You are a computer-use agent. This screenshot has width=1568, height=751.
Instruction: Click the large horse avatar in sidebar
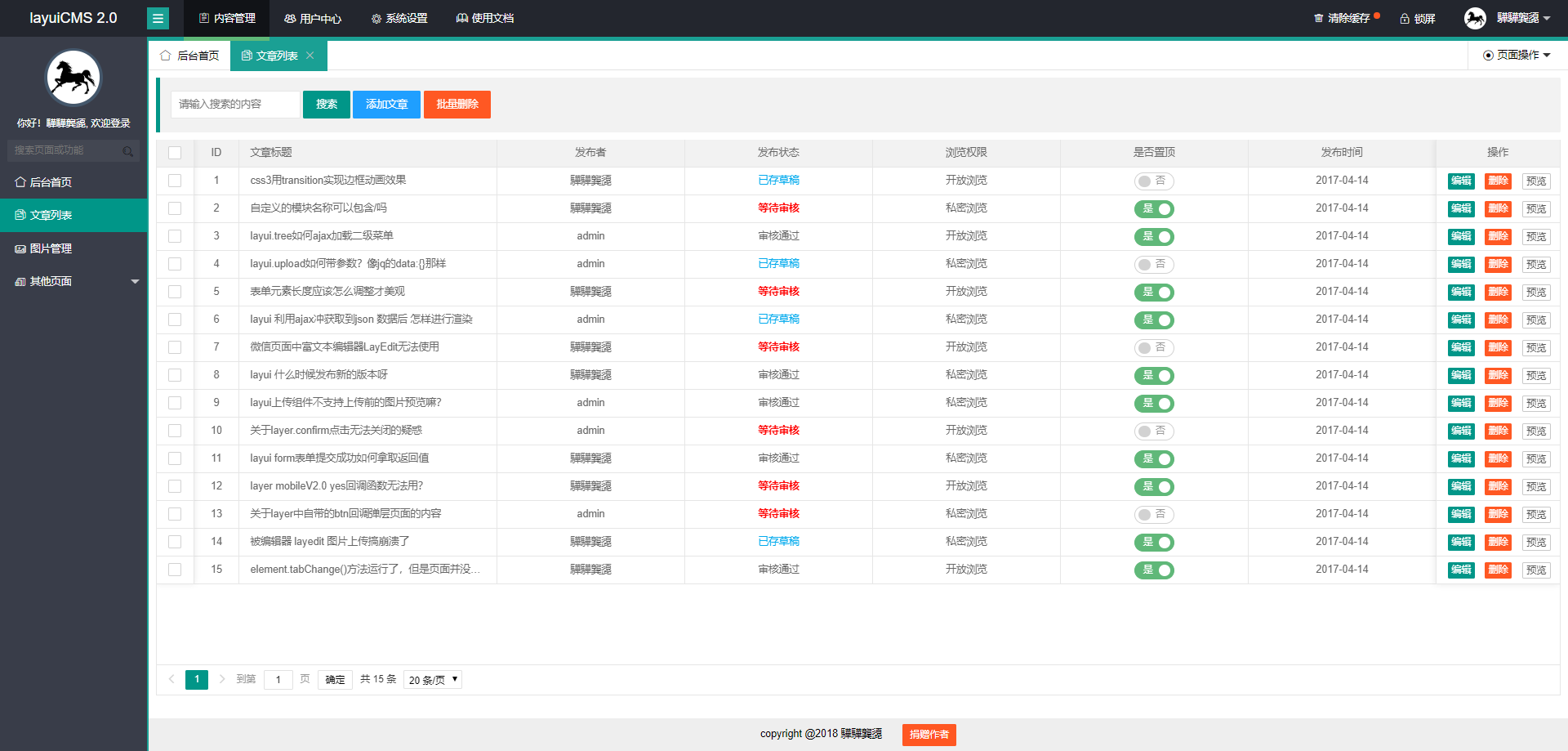tap(73, 78)
